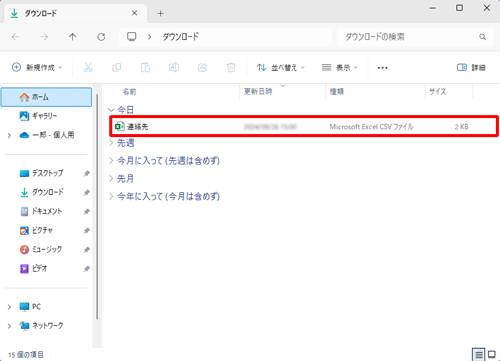
Task: Open the 並べ替え sort dropdown
Action: [281, 68]
